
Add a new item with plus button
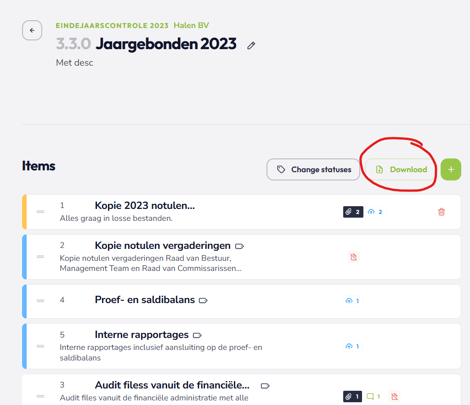(451, 169)
